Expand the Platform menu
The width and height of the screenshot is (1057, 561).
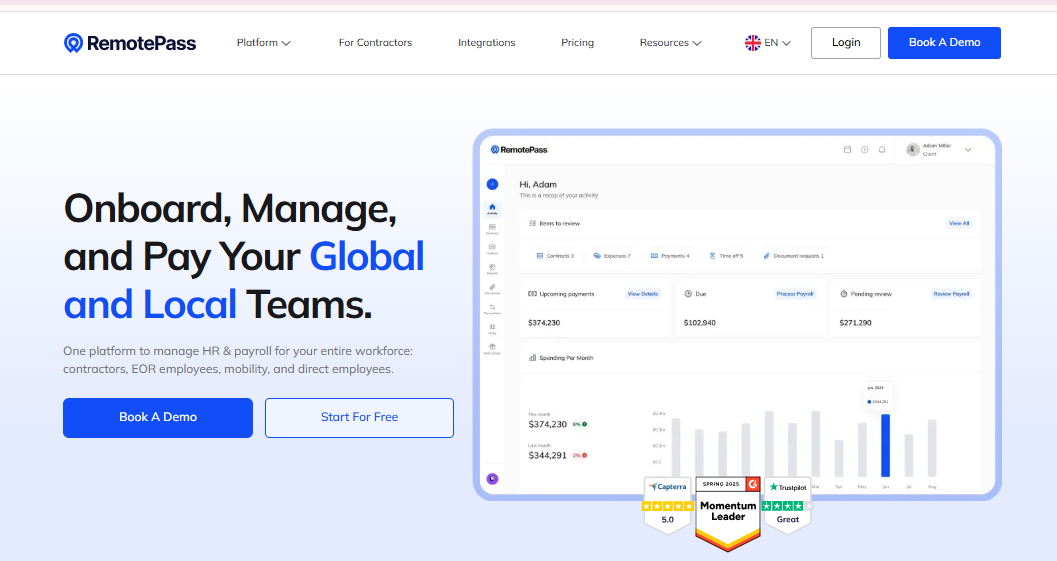click(263, 42)
